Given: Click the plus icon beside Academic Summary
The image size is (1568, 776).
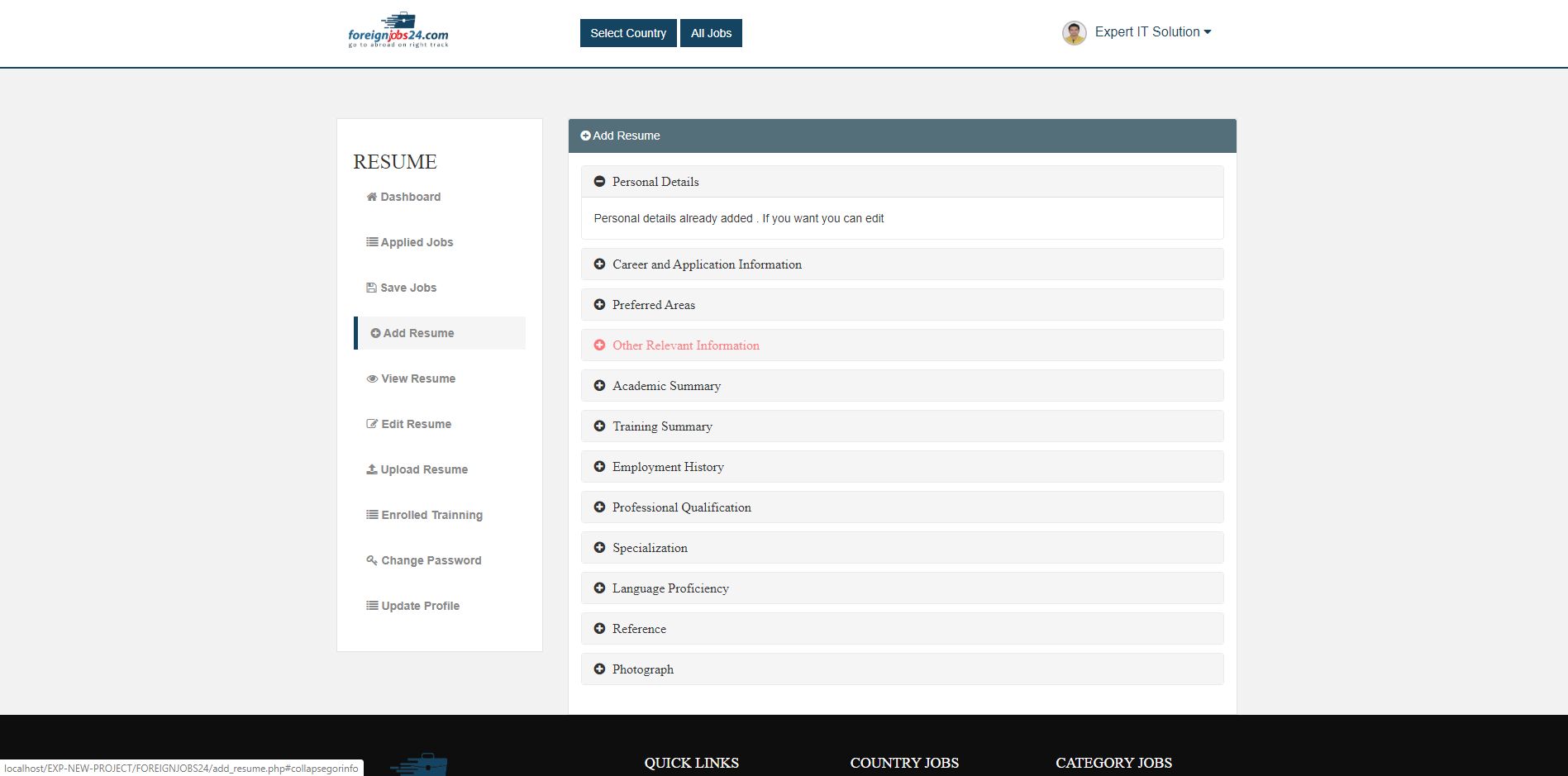Looking at the screenshot, I should (x=599, y=385).
